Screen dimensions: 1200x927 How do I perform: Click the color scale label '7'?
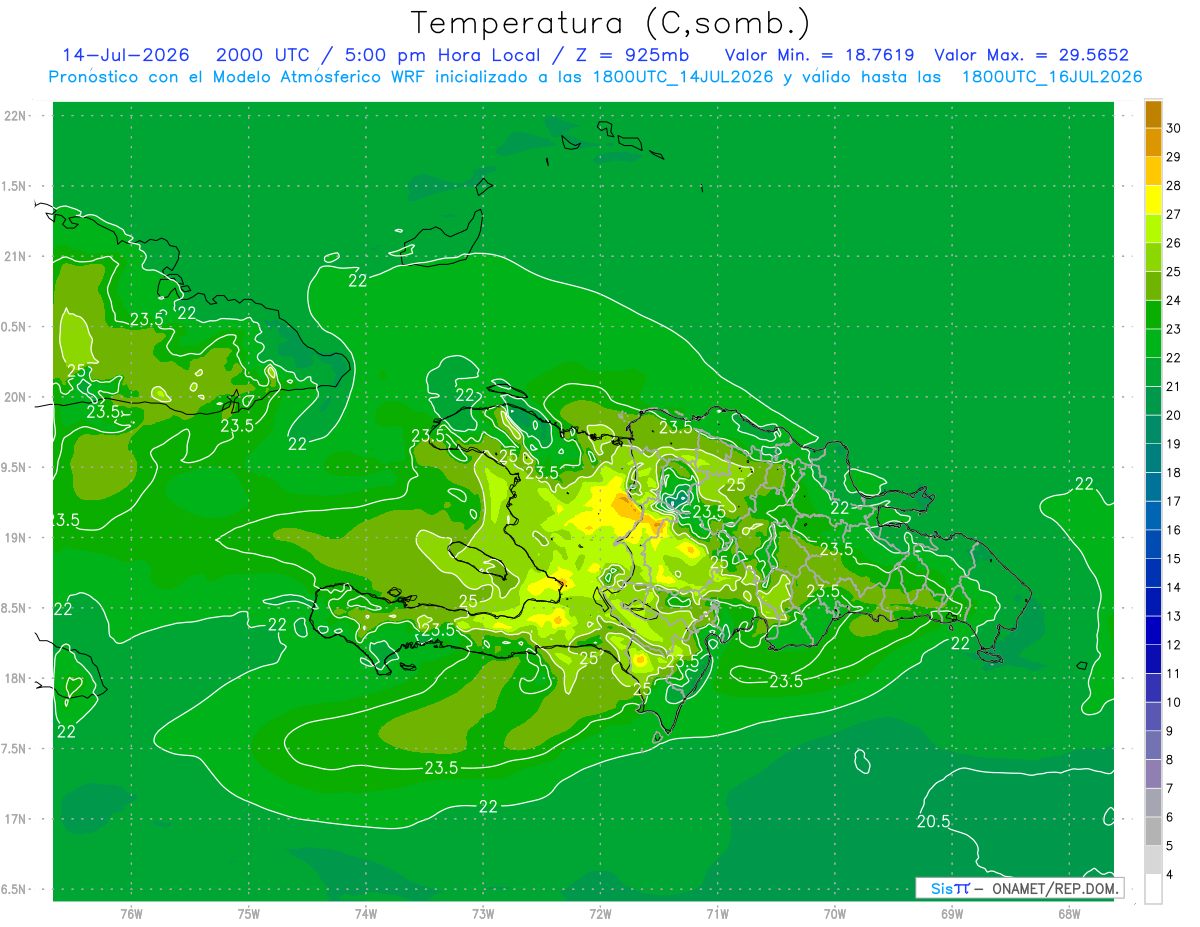[x=1169, y=788]
